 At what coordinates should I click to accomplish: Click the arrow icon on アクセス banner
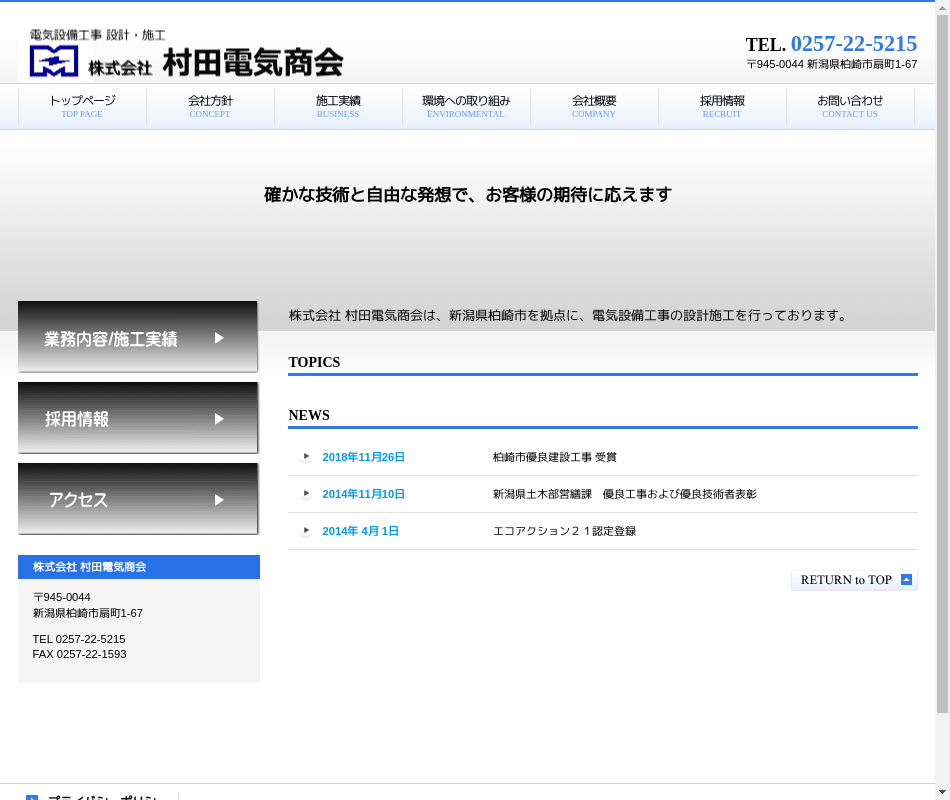220,500
